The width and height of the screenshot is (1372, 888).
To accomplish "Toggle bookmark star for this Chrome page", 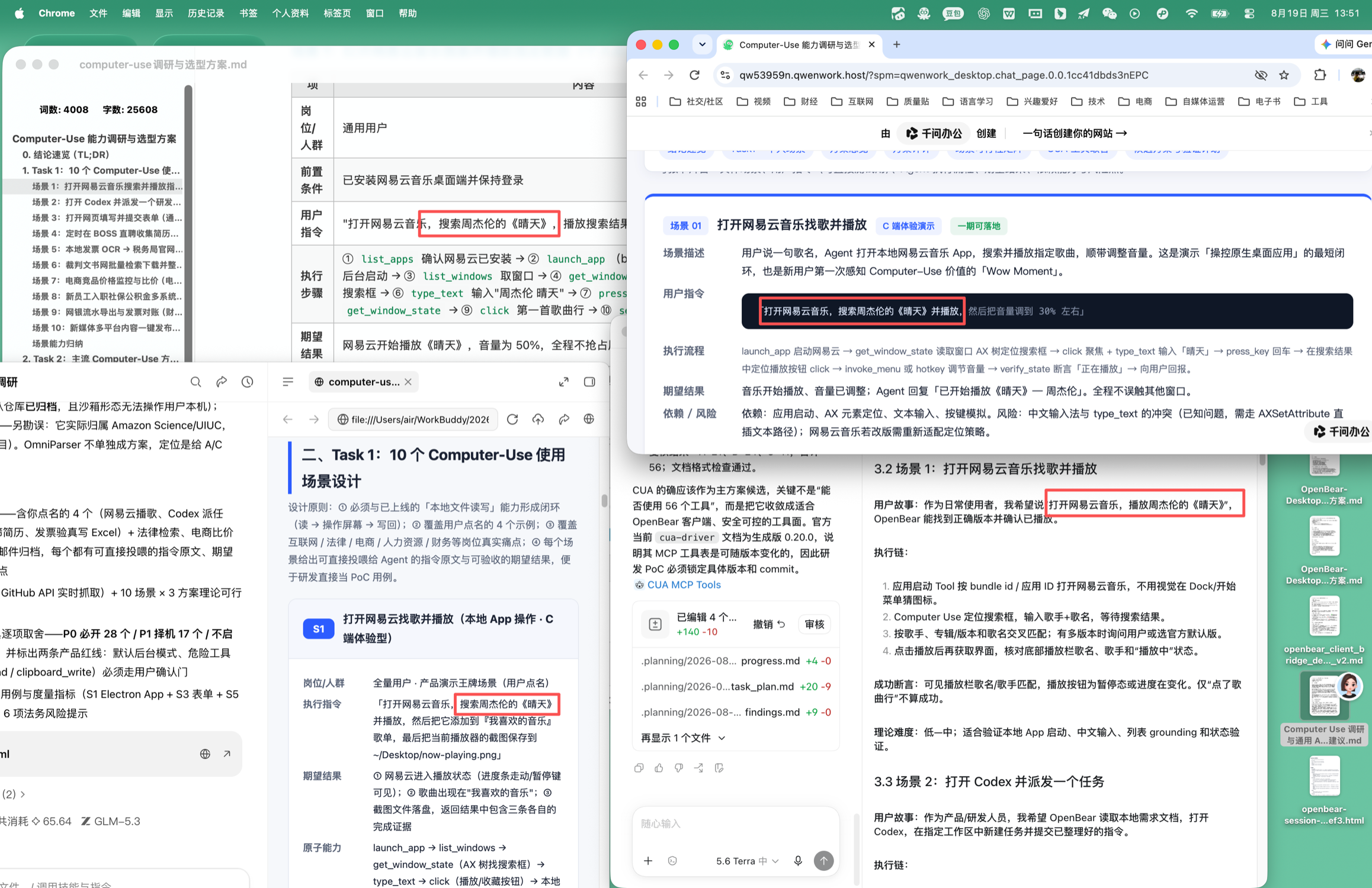I will pos(1284,75).
